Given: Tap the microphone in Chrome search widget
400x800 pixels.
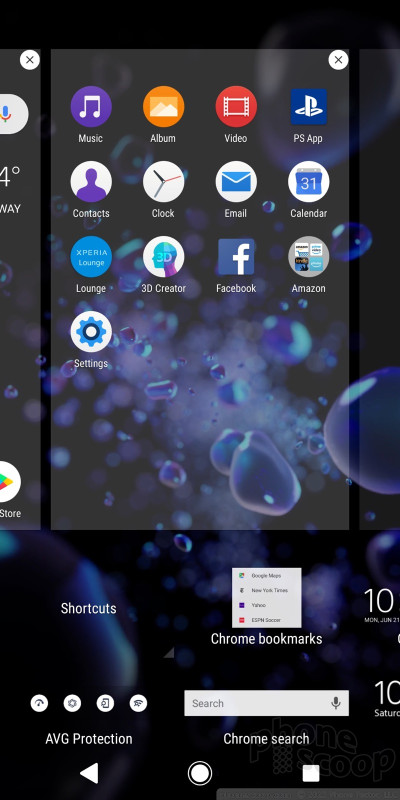Looking at the screenshot, I should (336, 703).
